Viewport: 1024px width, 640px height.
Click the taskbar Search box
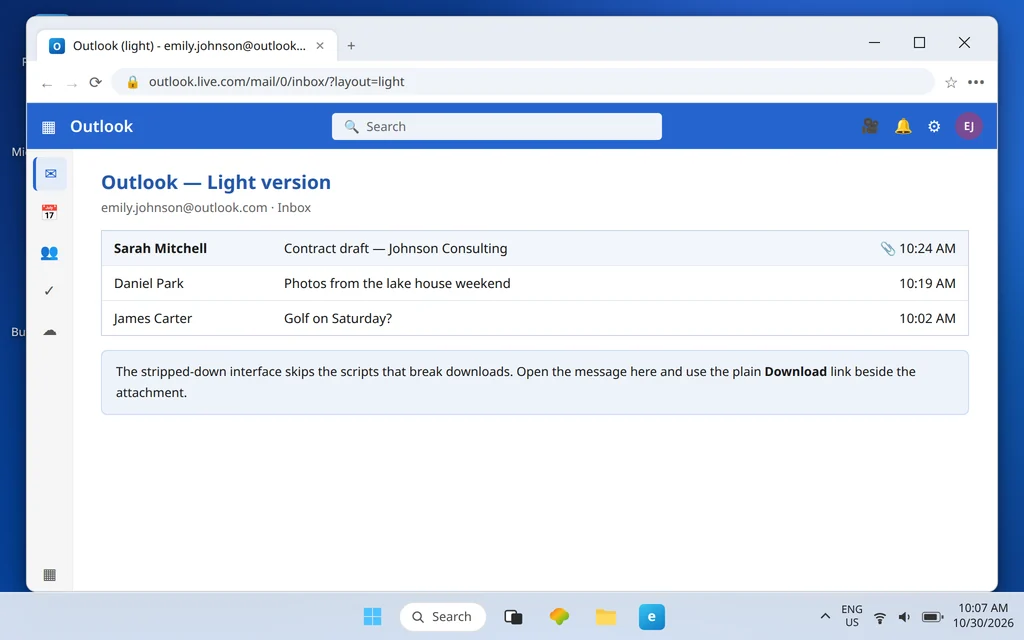click(x=443, y=616)
